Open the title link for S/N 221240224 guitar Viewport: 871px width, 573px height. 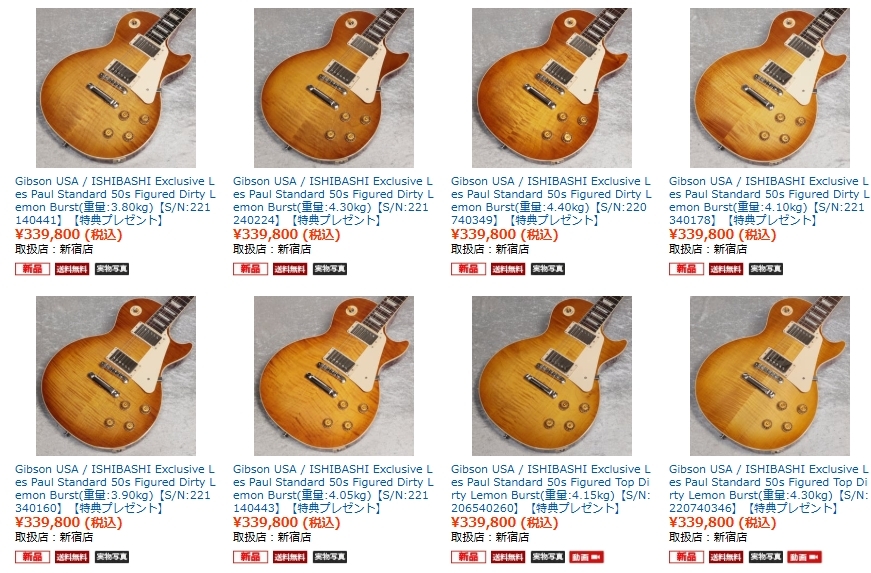(333, 200)
